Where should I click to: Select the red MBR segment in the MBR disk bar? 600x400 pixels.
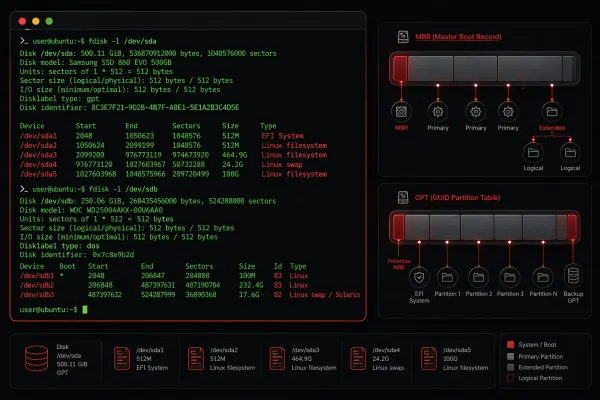[400, 69]
